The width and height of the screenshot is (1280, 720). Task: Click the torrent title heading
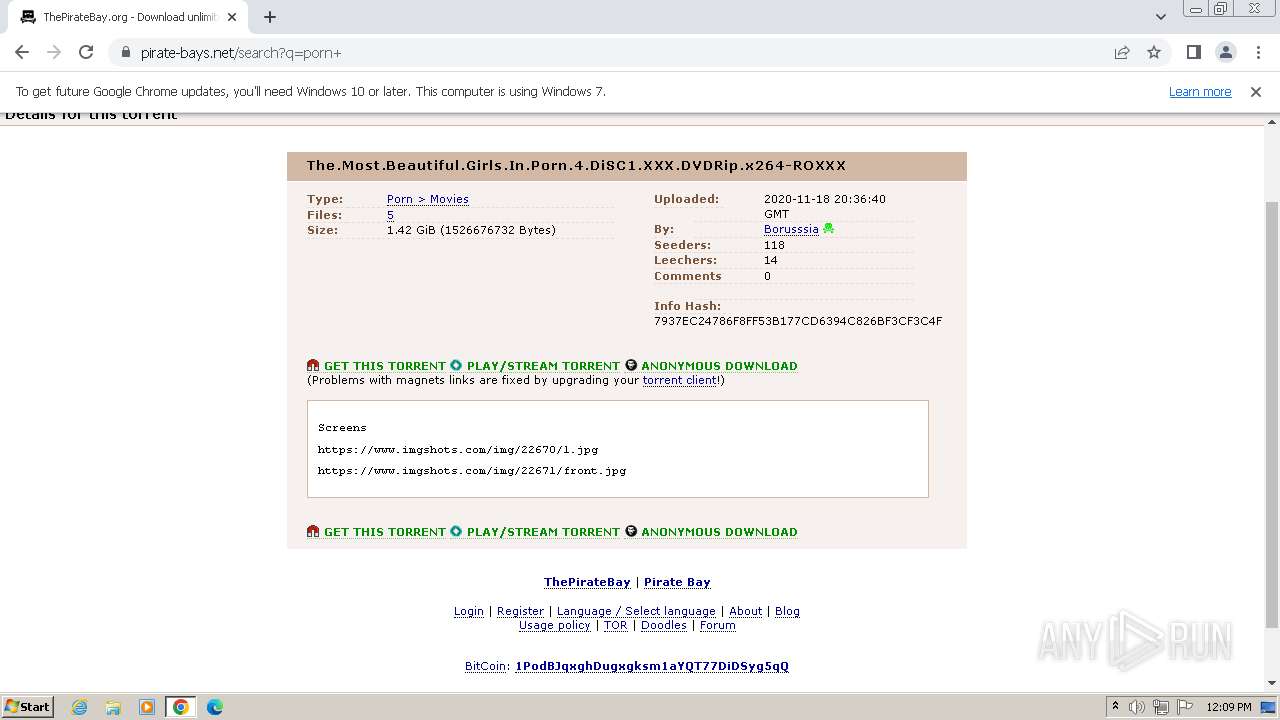click(576, 166)
